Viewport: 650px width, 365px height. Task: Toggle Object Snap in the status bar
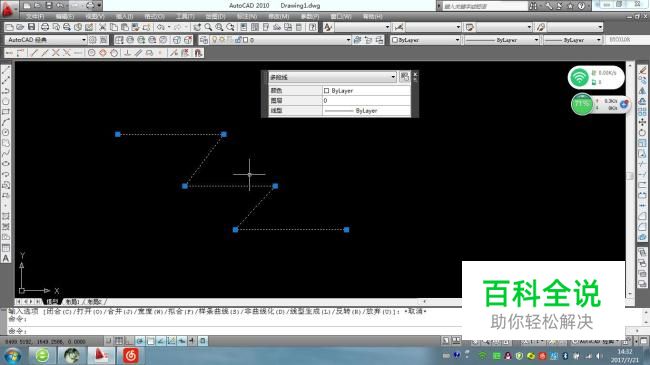click(150, 341)
